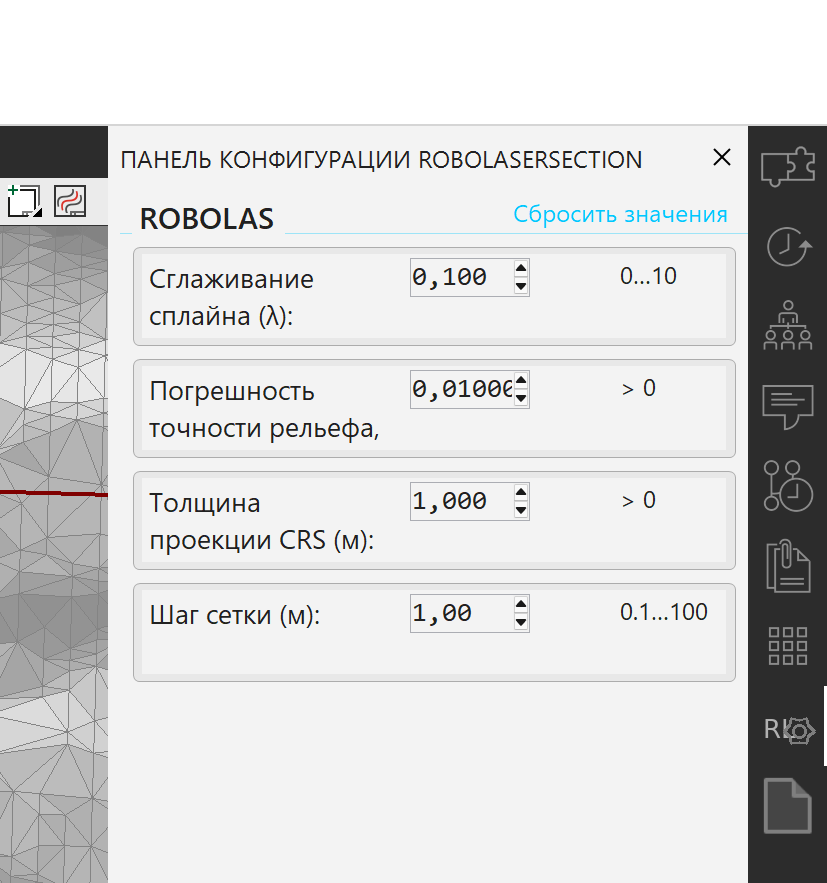Open the branch schedule clock icon

tap(787, 486)
